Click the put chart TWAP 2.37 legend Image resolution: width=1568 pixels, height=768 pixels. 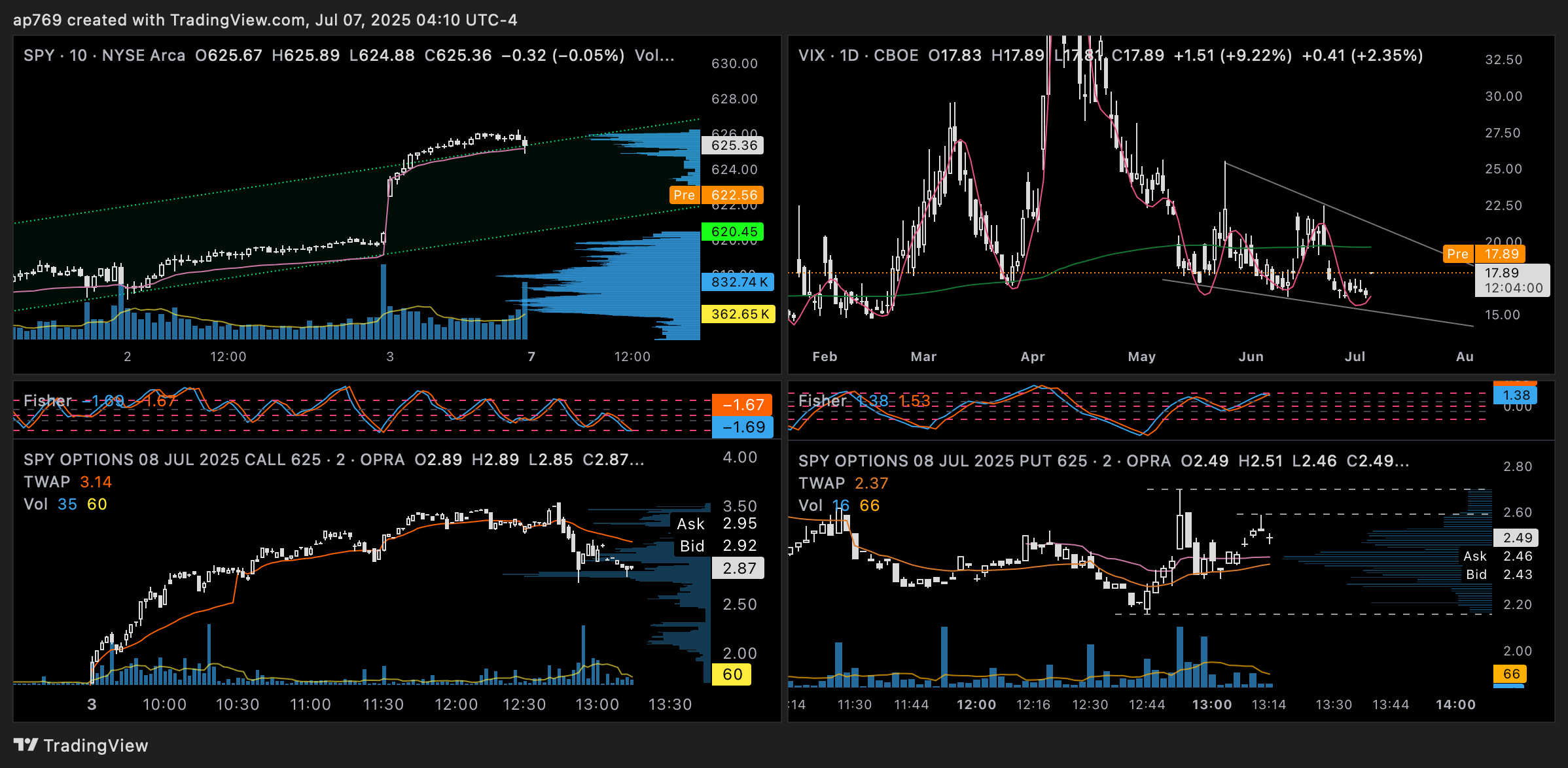[844, 483]
